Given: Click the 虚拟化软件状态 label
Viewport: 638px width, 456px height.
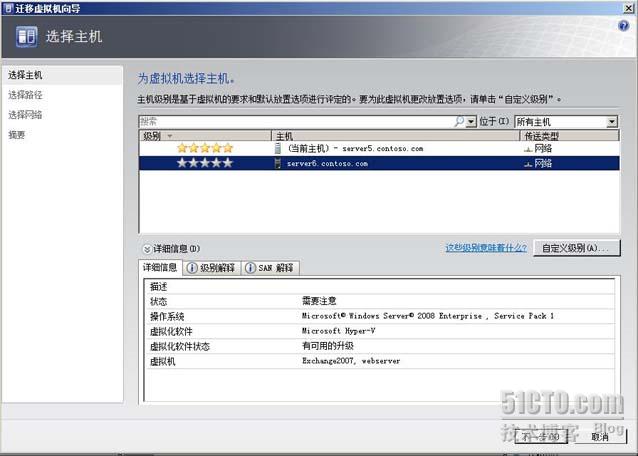Looking at the screenshot, I should [x=180, y=347].
